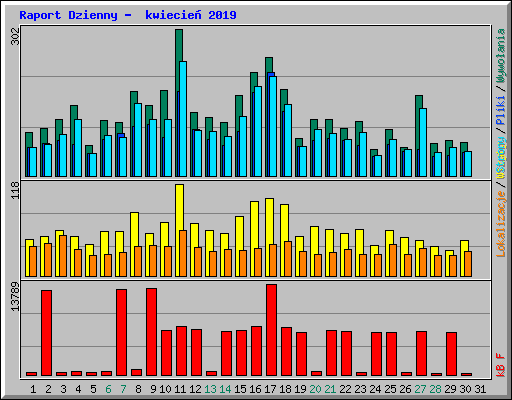Click the red KB bar for day 17
This screenshot has width=512, height=400.
point(271,330)
